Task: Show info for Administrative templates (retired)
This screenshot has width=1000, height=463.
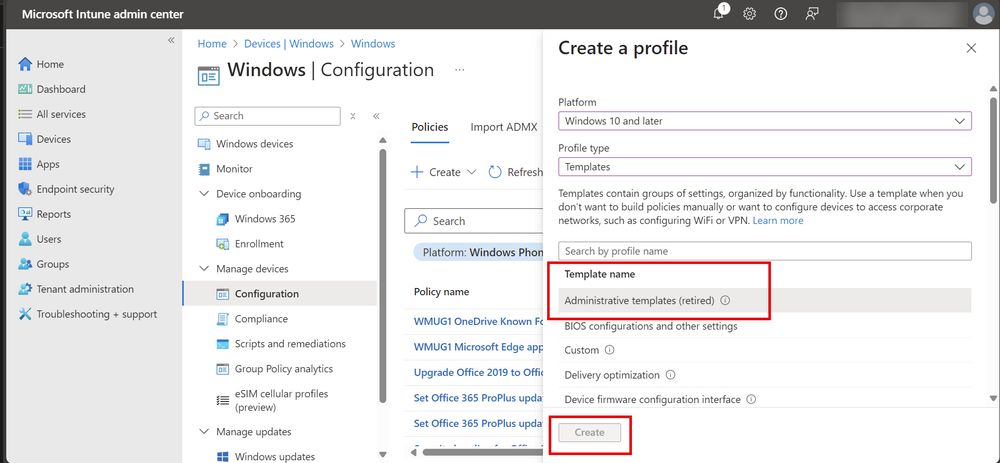Action: tap(725, 300)
